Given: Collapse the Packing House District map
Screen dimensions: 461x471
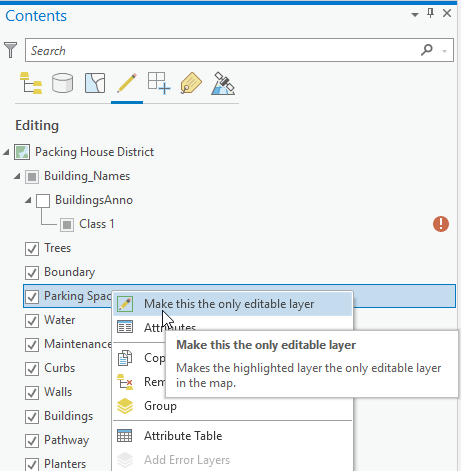Looking at the screenshot, I should (6, 152).
